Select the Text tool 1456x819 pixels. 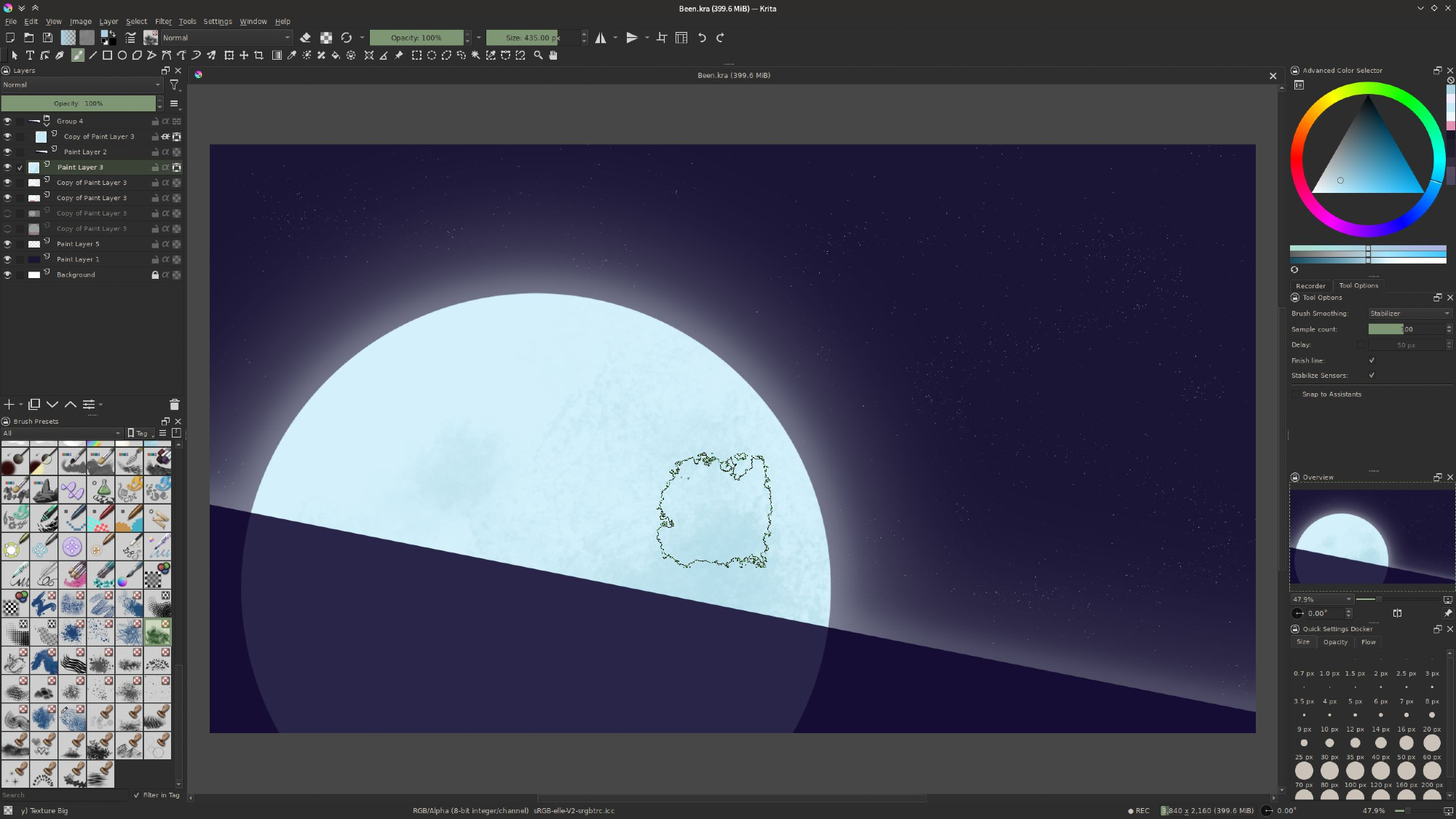pos(30,55)
